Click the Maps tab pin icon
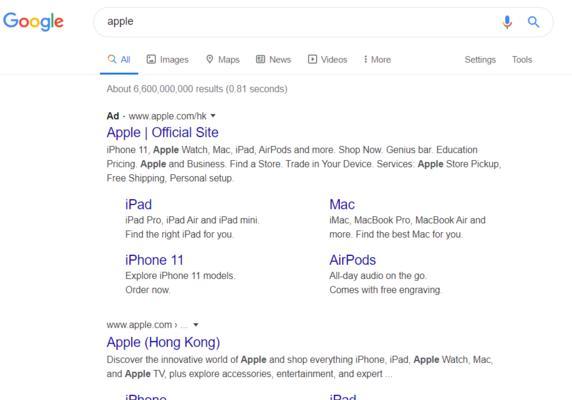572x400 pixels. pos(209,59)
